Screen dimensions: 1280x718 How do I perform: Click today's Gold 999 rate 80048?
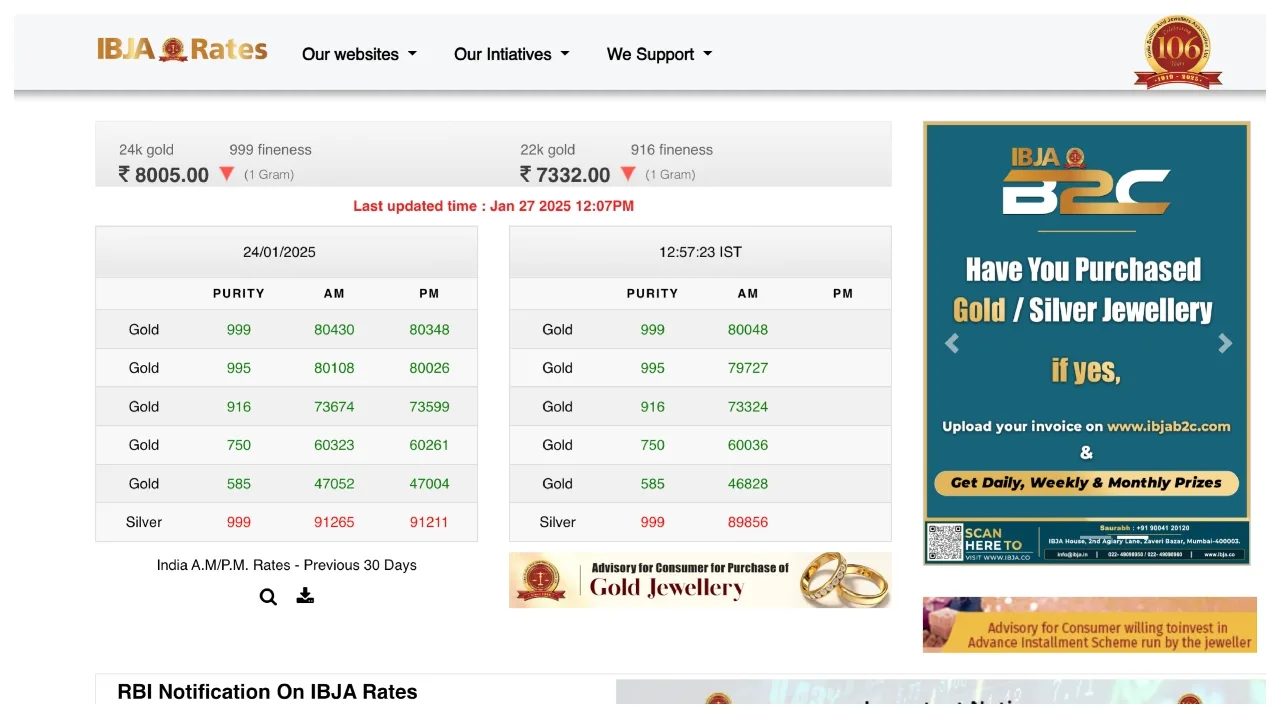(x=748, y=330)
